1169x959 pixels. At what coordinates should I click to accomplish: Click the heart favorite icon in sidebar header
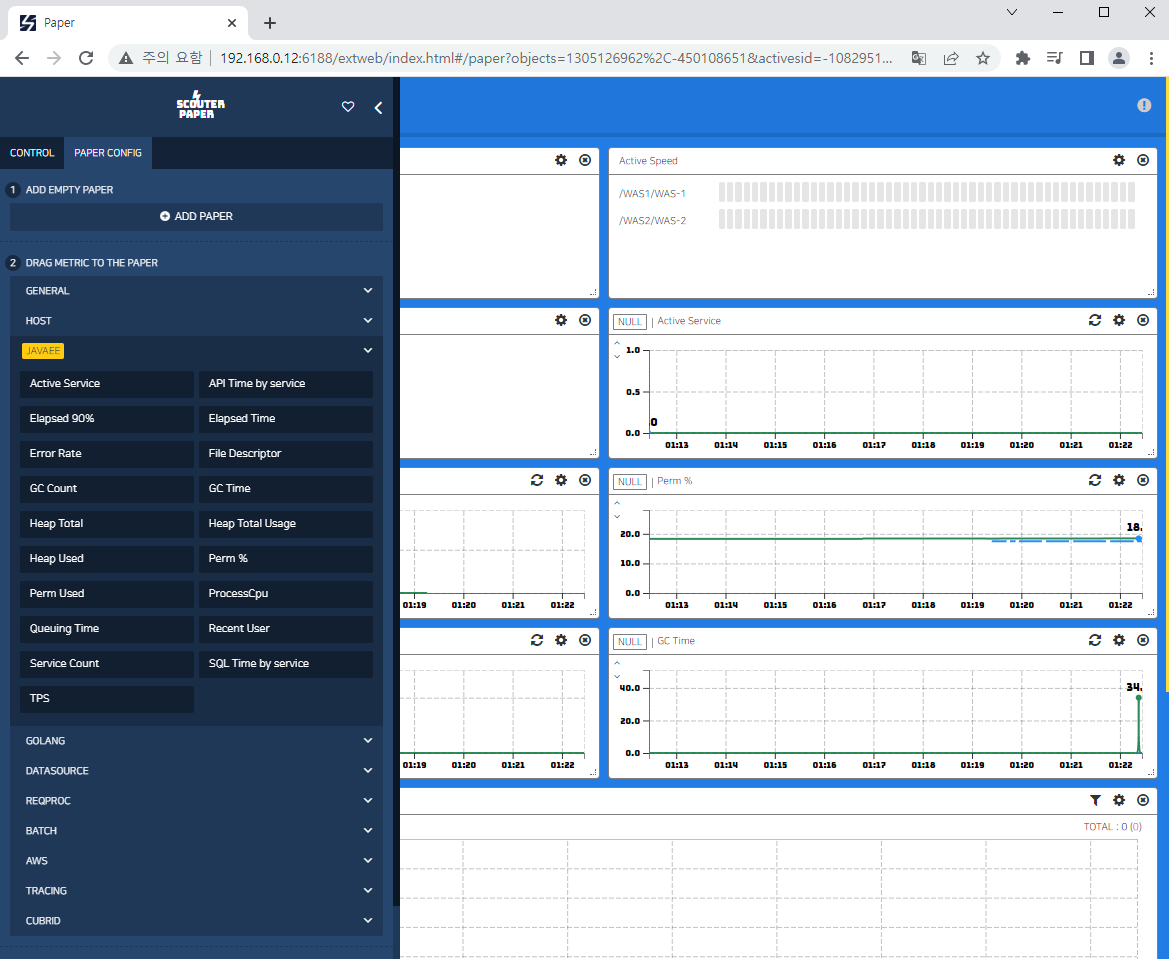coord(347,107)
